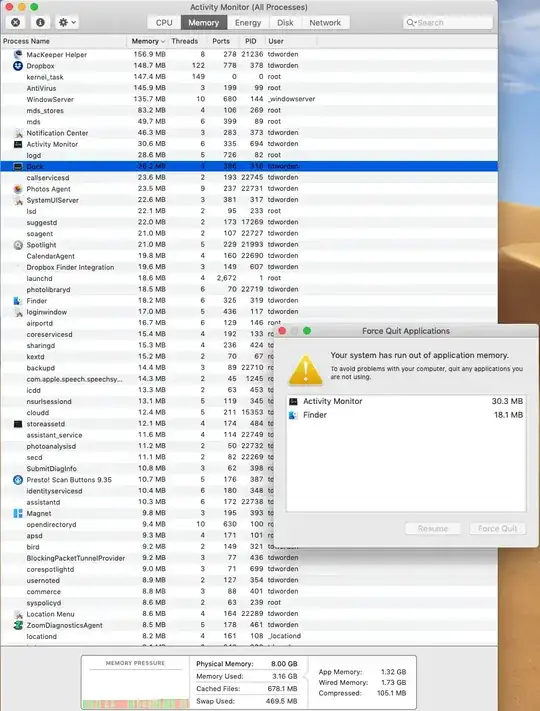Select the Dropbox process icon
The height and width of the screenshot is (711, 540).
click(18, 66)
